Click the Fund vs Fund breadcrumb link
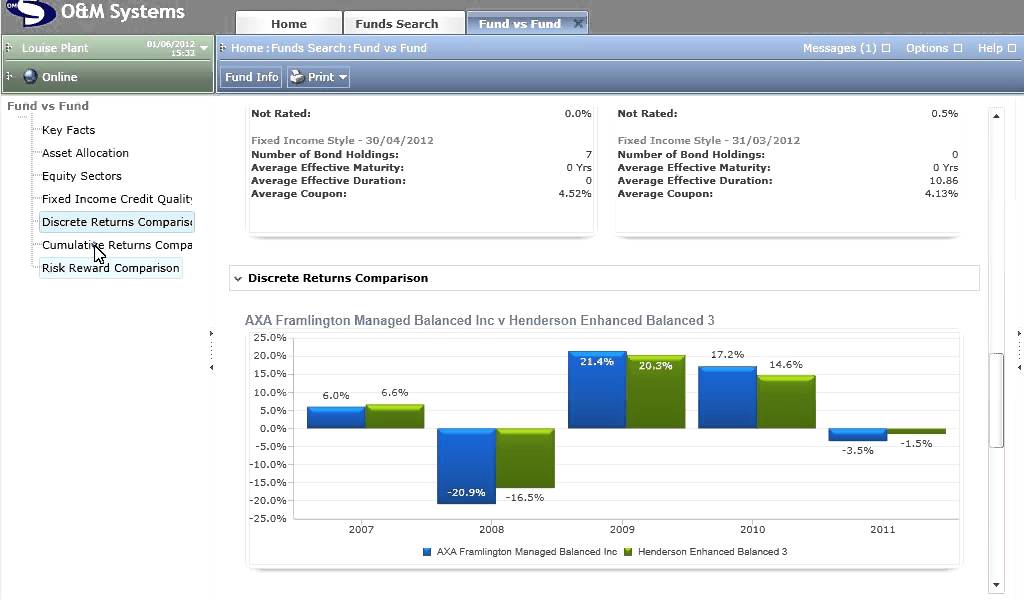The width and height of the screenshot is (1024, 600). point(390,48)
